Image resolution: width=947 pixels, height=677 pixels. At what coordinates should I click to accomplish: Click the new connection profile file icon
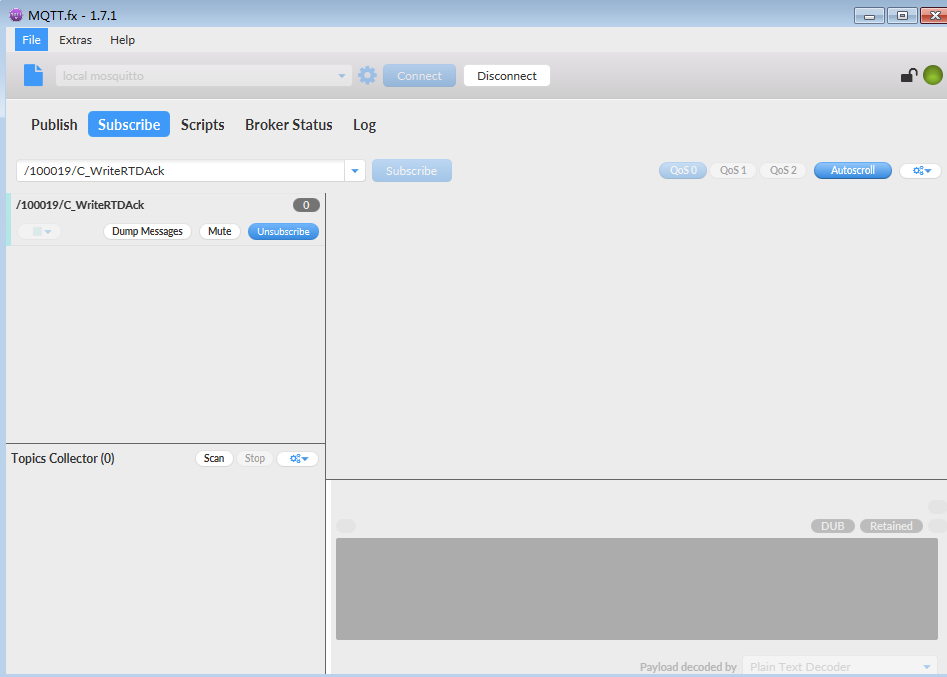(33, 75)
